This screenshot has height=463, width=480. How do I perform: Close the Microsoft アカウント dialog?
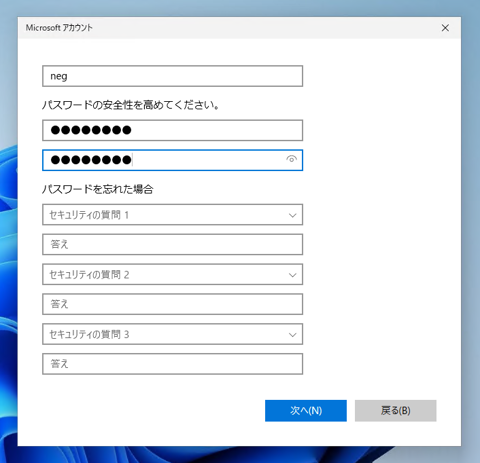pyautogui.click(x=445, y=28)
